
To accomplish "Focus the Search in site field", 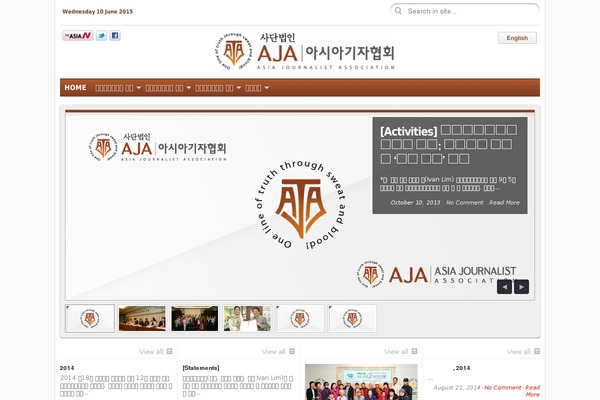I will coord(465,11).
